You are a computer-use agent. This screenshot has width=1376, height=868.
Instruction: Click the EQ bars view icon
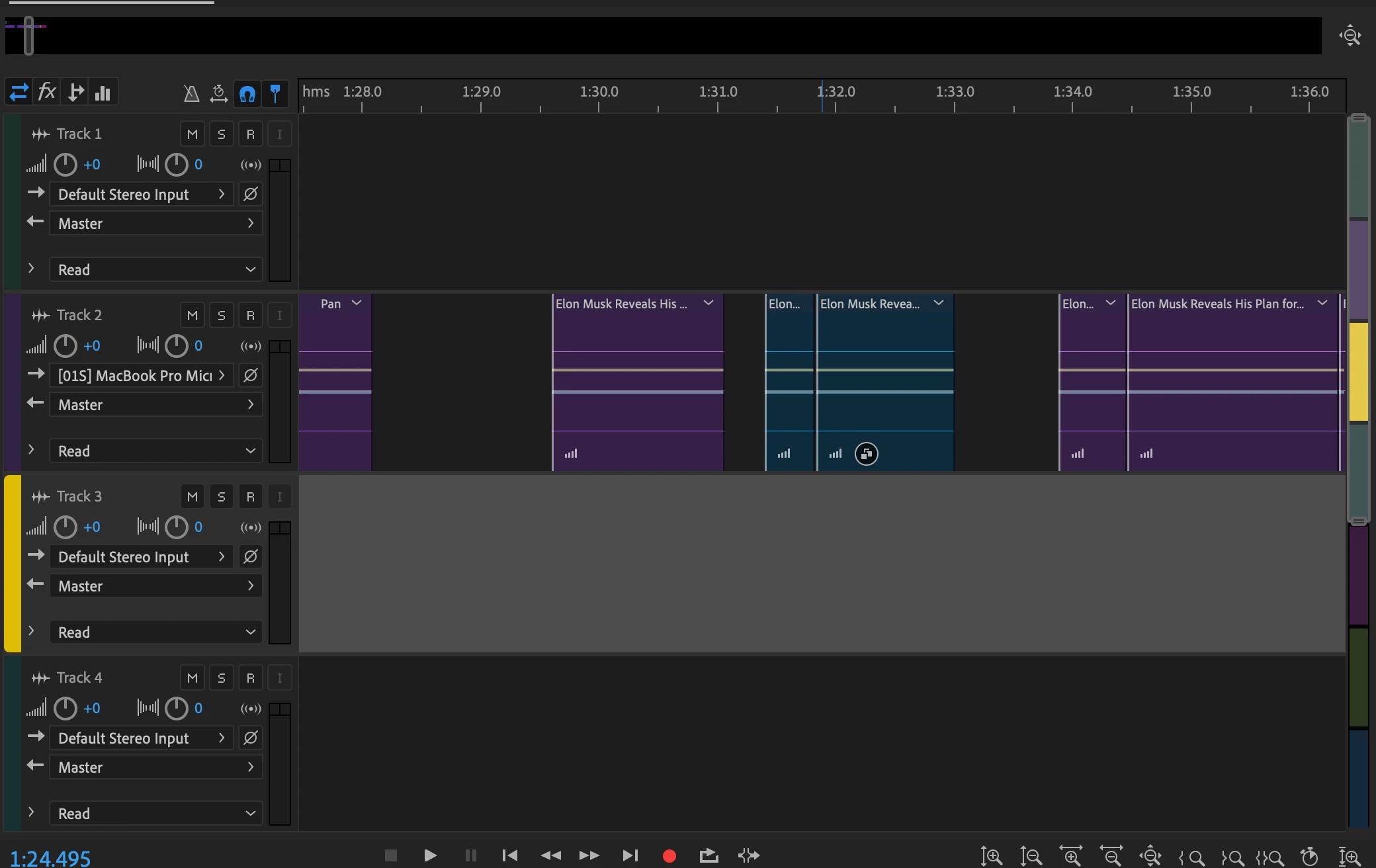[103, 93]
